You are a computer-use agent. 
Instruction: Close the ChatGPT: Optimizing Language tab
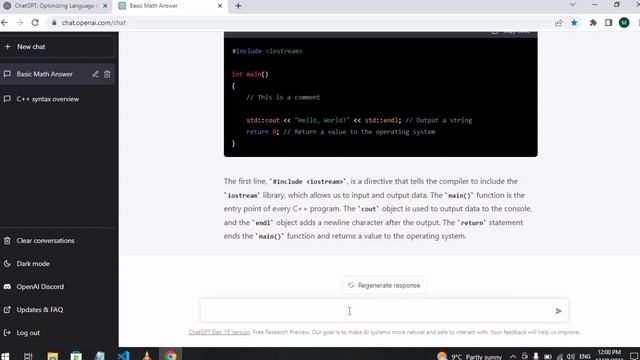pos(105,6)
